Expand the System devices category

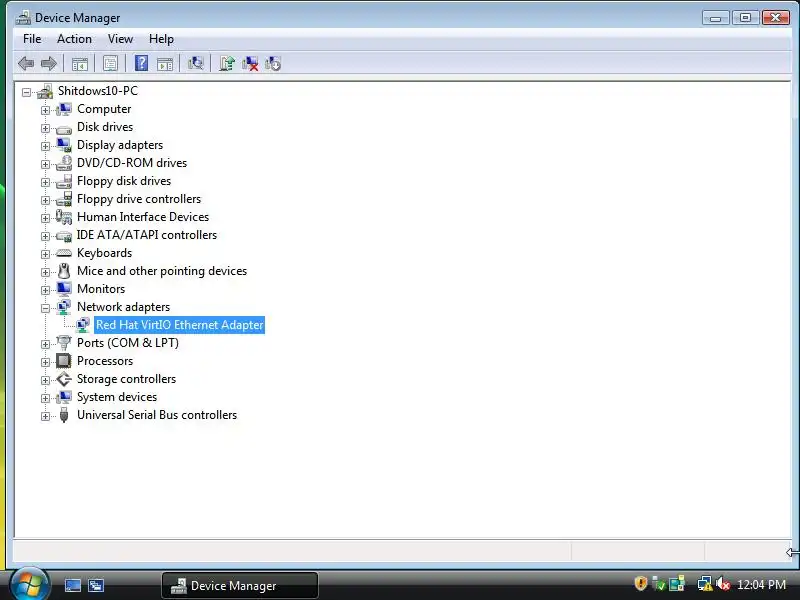pos(45,398)
